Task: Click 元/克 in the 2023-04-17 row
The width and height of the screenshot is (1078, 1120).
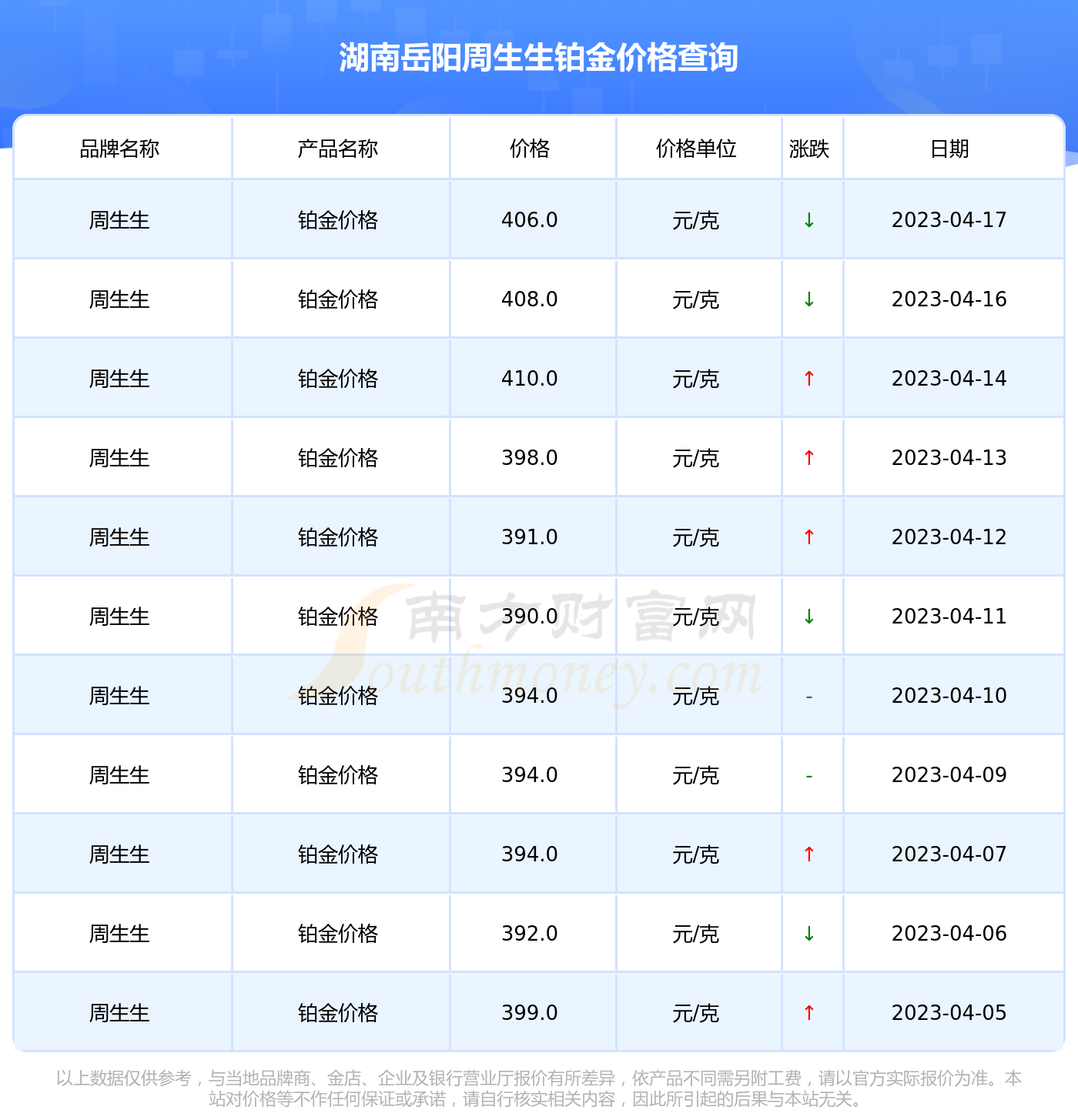Action: [x=696, y=221]
